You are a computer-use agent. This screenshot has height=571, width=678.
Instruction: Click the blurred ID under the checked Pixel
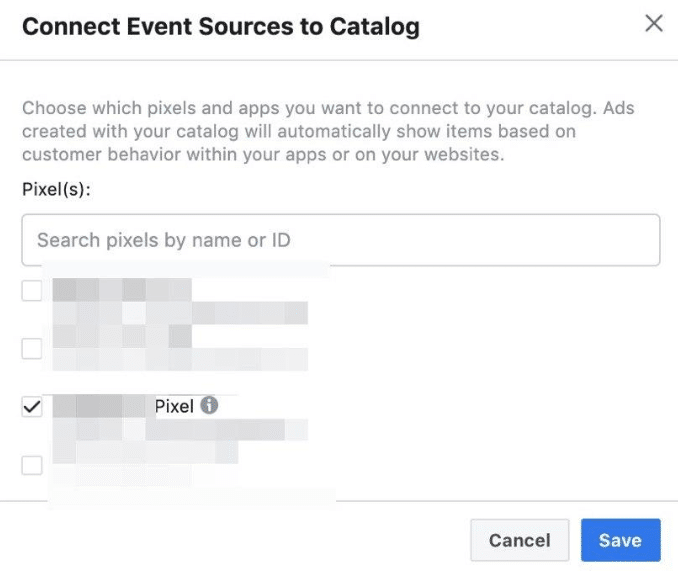click(180, 430)
